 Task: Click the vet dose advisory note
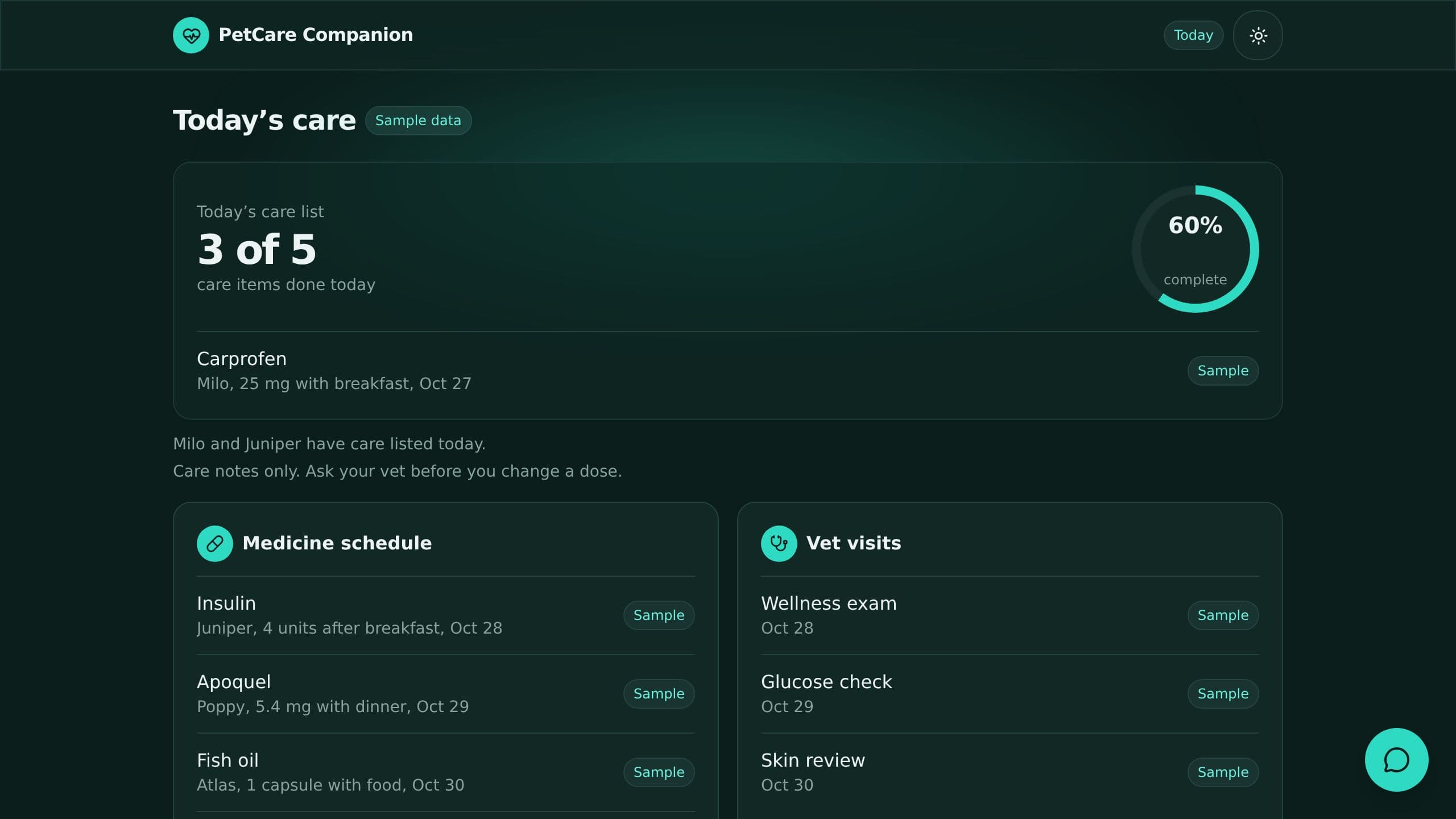tap(397, 471)
